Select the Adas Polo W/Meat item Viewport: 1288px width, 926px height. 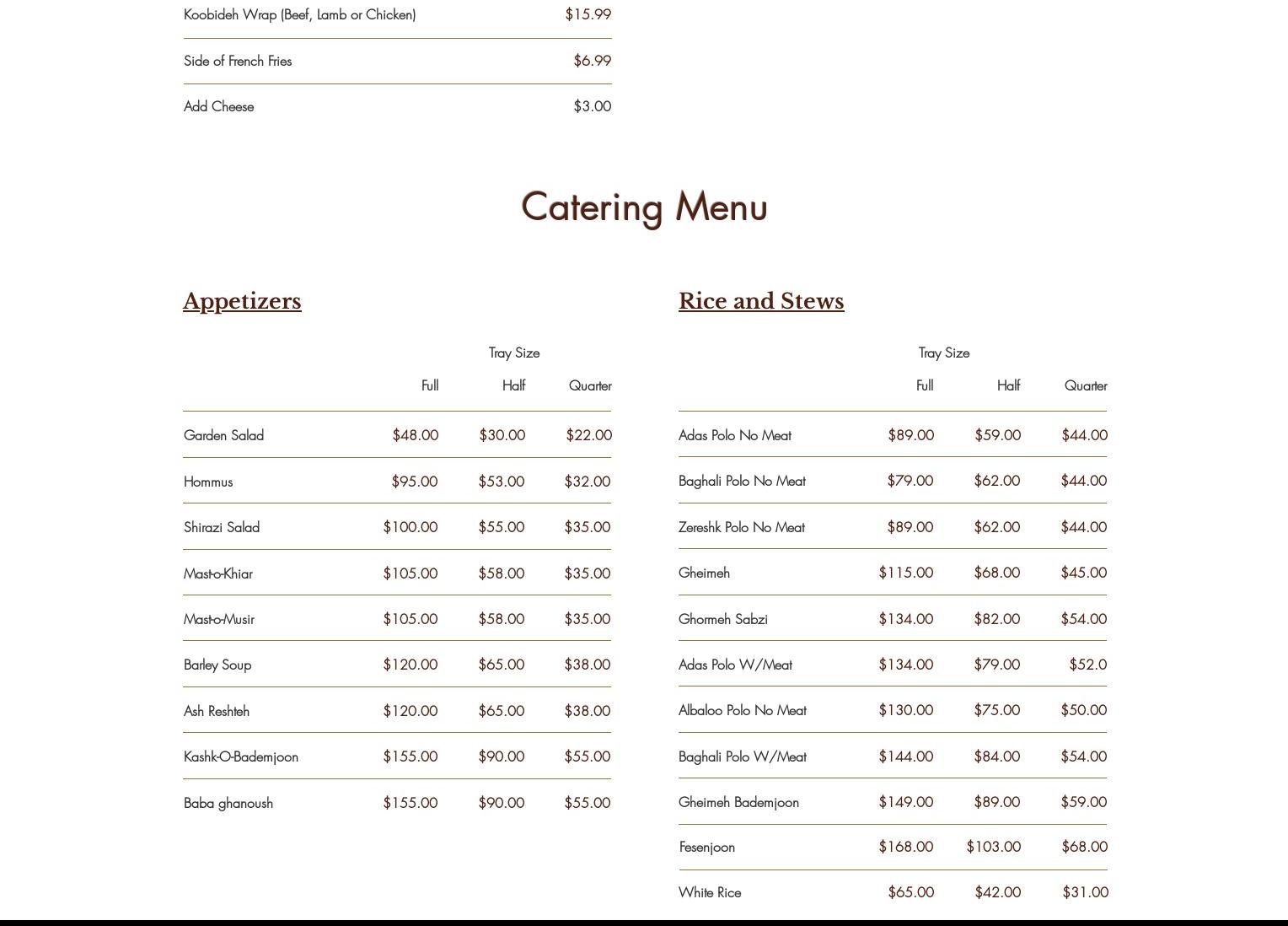tap(735, 665)
